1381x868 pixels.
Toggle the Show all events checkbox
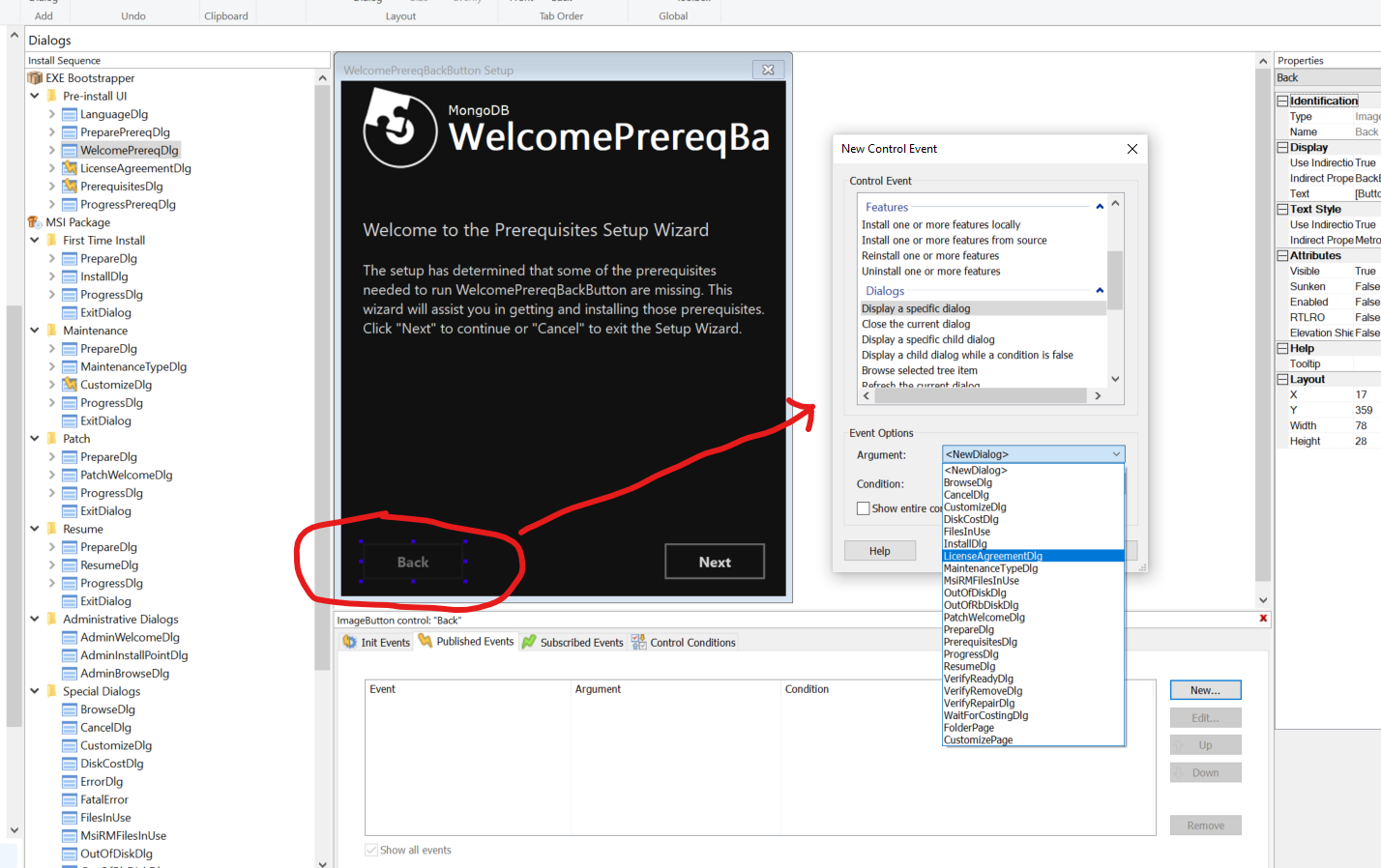(x=371, y=851)
